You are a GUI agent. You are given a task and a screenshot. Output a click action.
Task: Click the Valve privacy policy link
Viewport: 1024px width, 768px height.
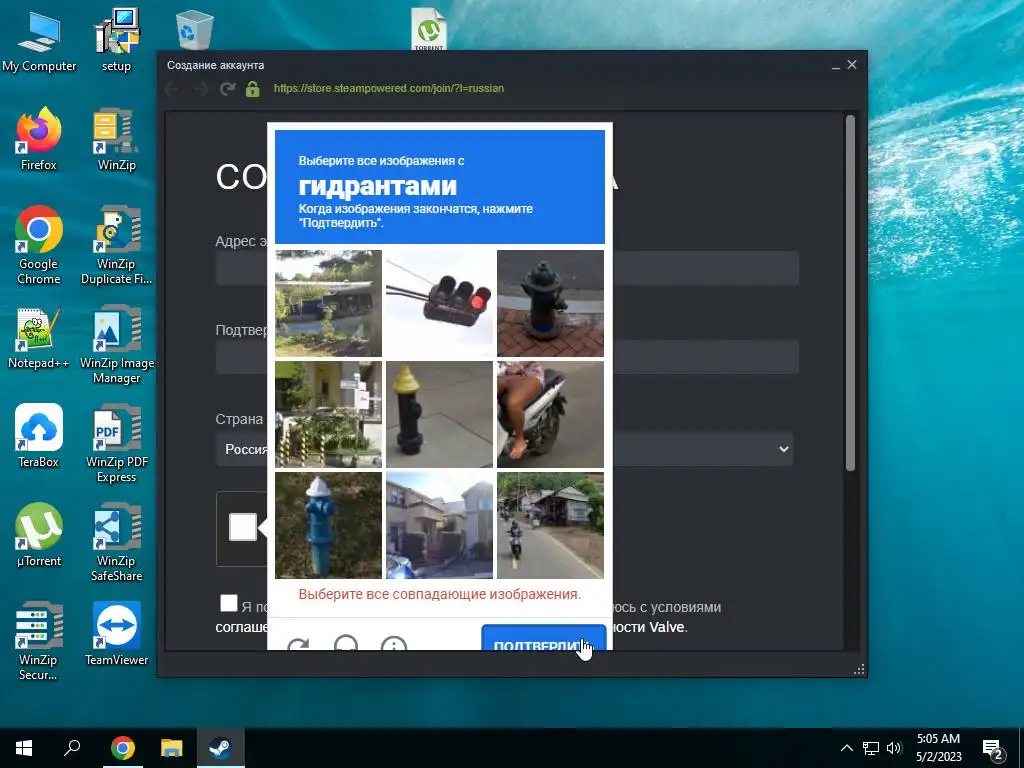point(649,627)
